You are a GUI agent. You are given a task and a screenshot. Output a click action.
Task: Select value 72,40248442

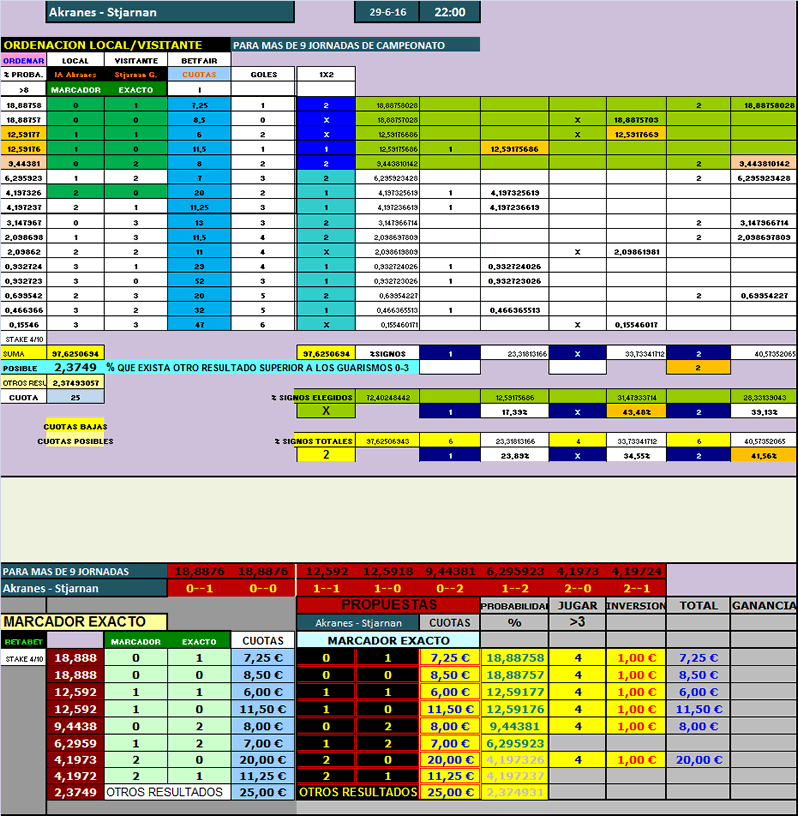coord(387,398)
